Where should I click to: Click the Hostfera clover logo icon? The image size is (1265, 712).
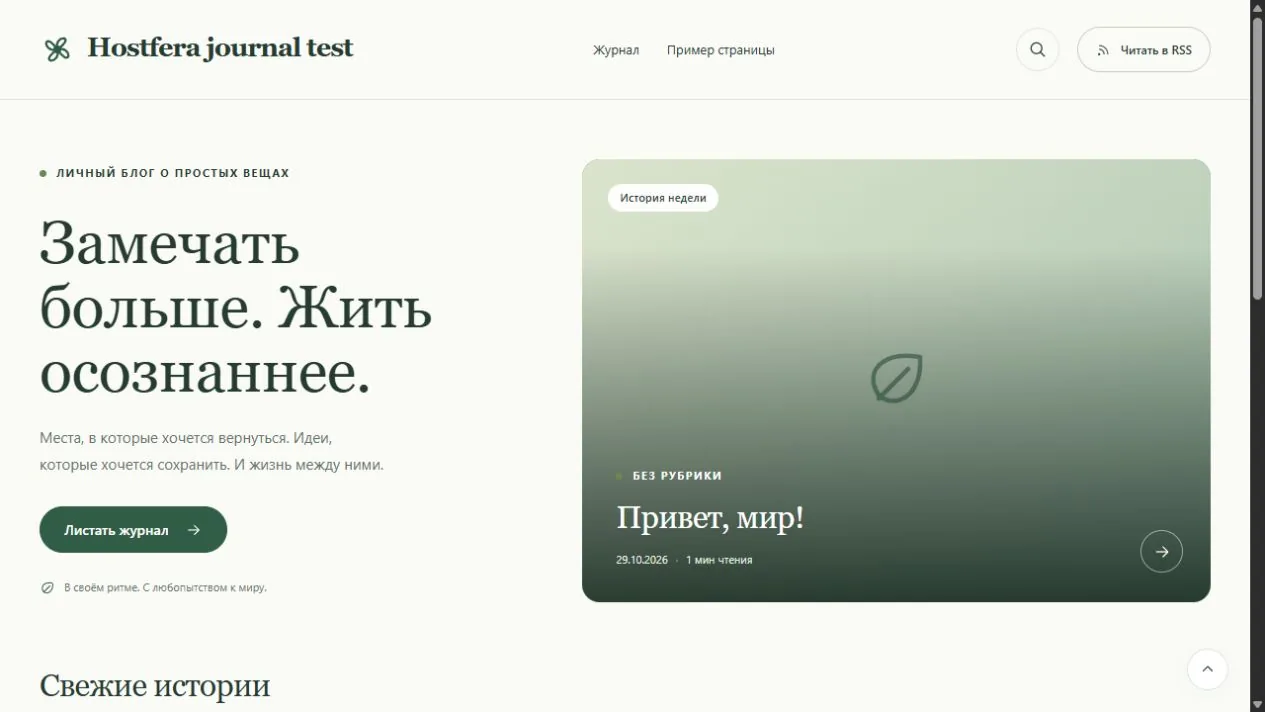(x=57, y=49)
